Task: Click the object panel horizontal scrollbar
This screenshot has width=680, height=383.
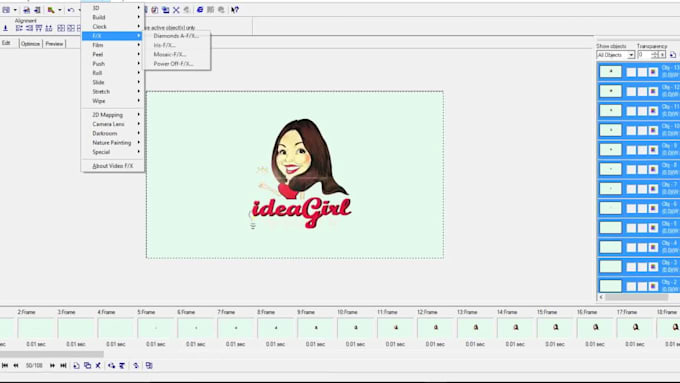Action: [636, 297]
